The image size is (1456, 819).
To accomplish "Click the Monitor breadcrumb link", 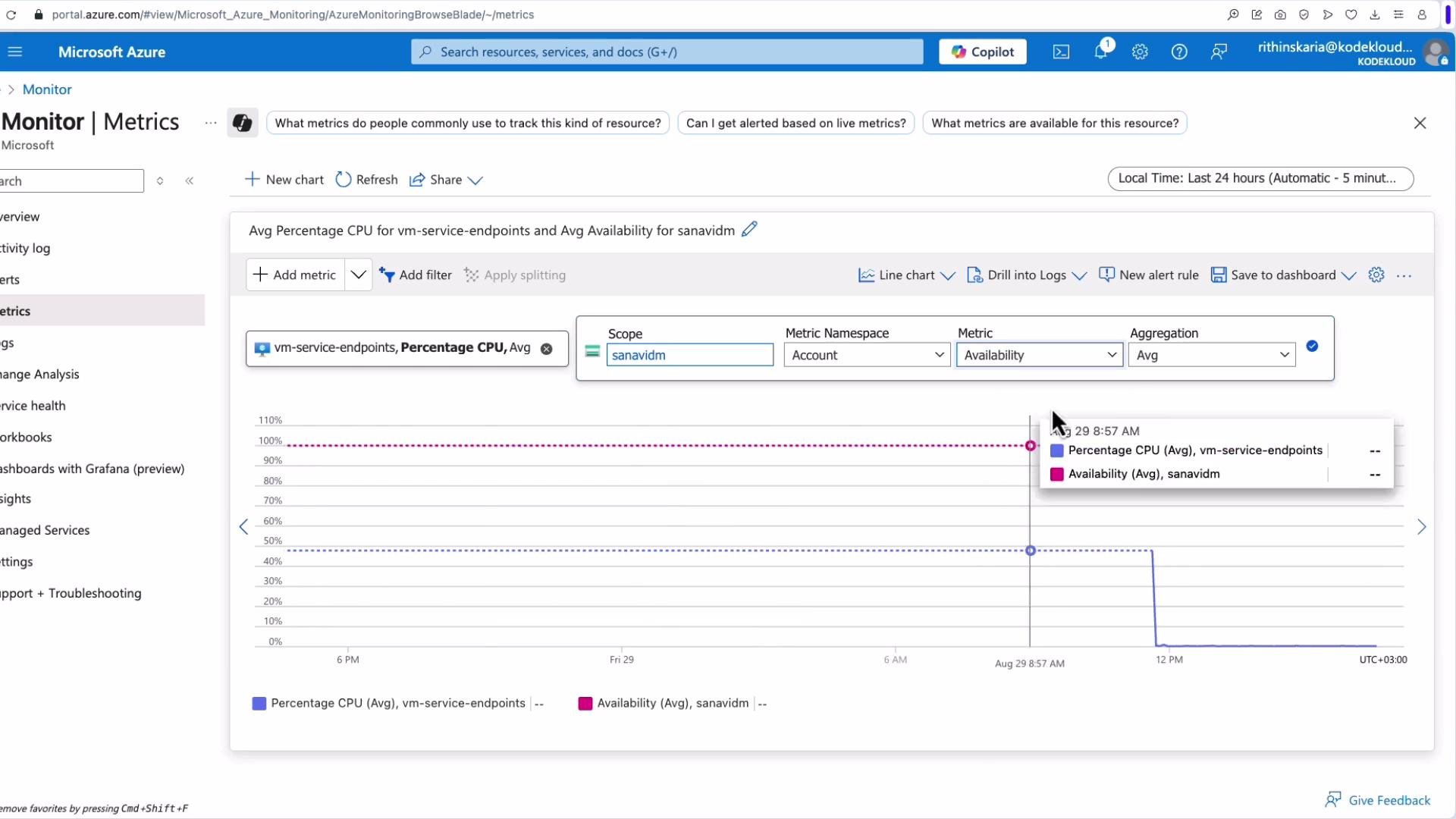I will coord(47,89).
